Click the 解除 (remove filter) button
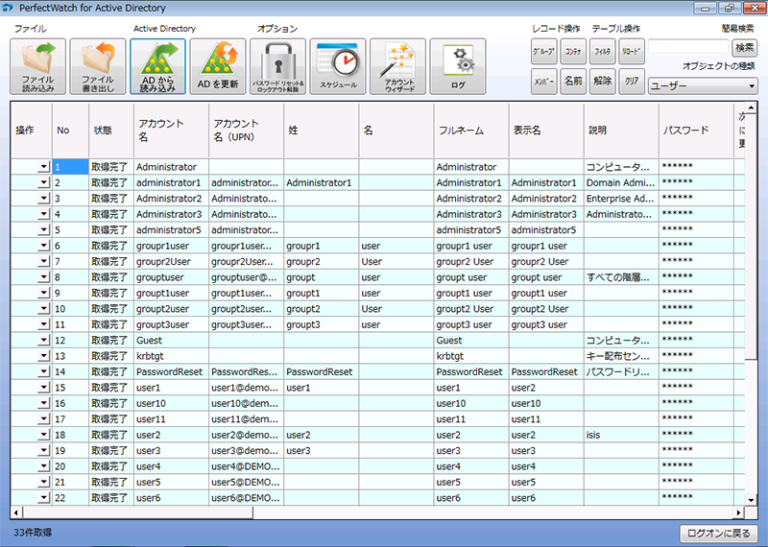 pos(602,80)
